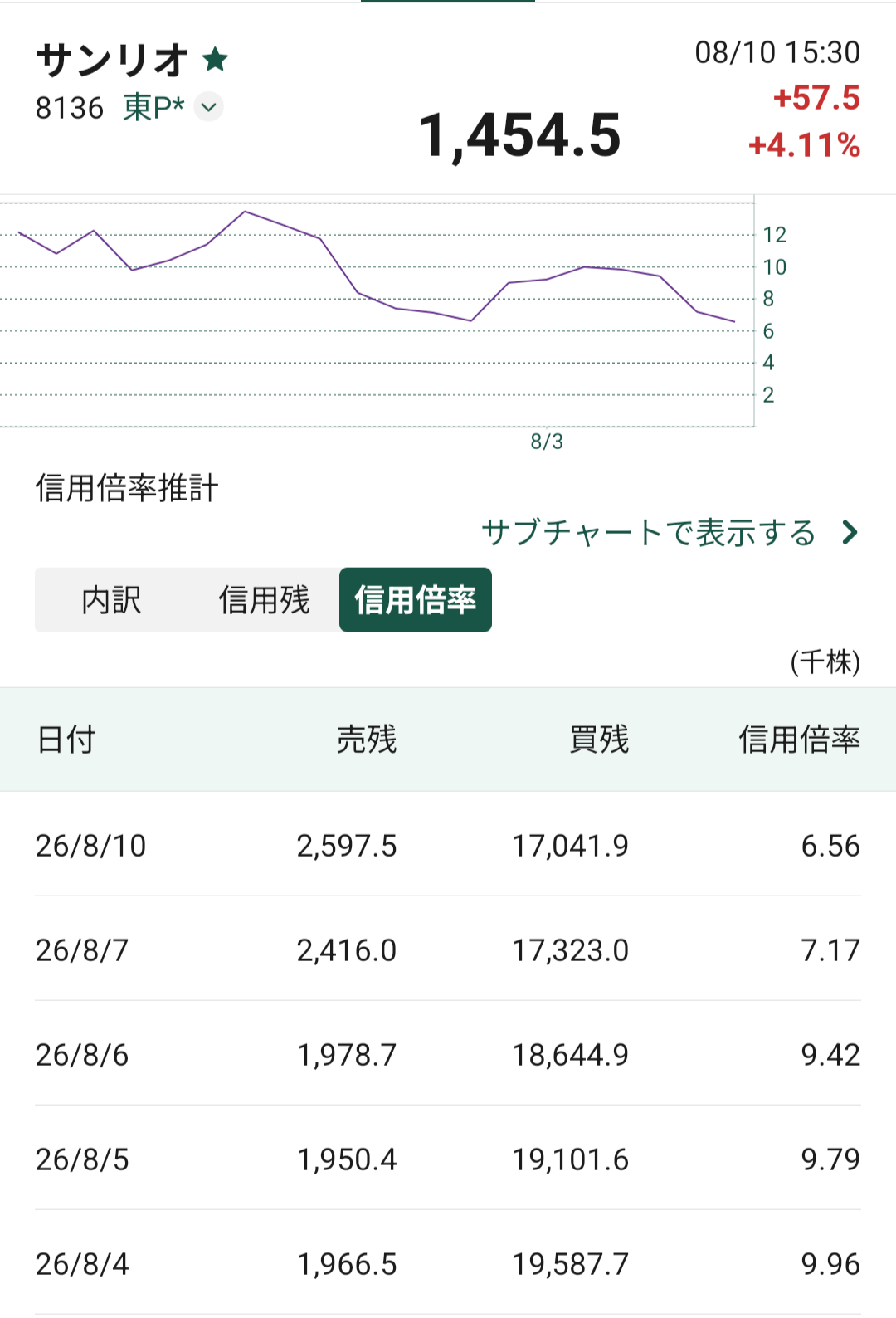This screenshot has width=896, height=1318.
Task: Tap the 1,966.5 short balance value
Action: click(x=347, y=1264)
